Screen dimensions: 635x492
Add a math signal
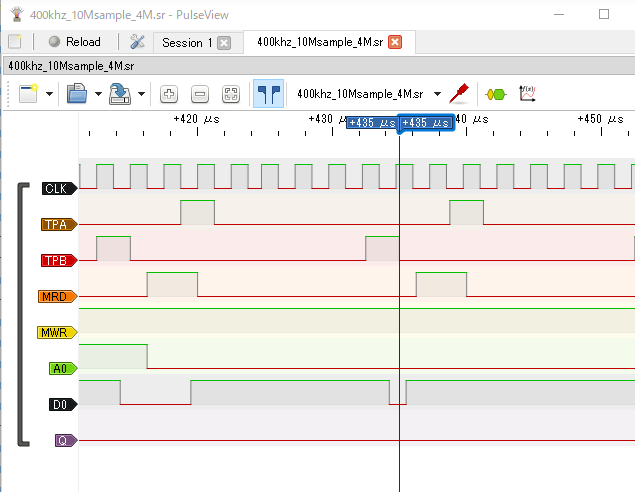click(x=527, y=94)
